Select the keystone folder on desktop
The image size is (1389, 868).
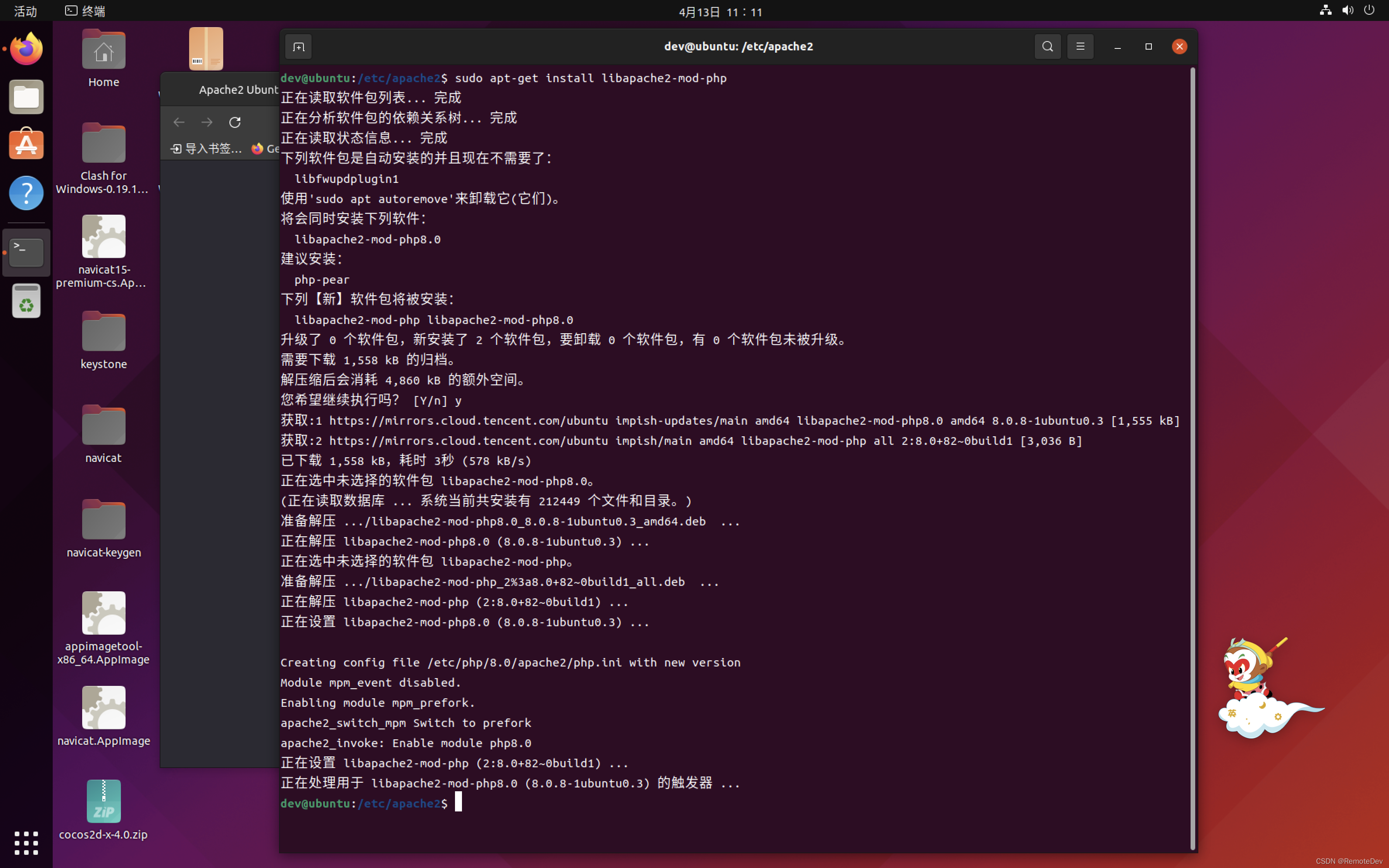pyautogui.click(x=103, y=341)
